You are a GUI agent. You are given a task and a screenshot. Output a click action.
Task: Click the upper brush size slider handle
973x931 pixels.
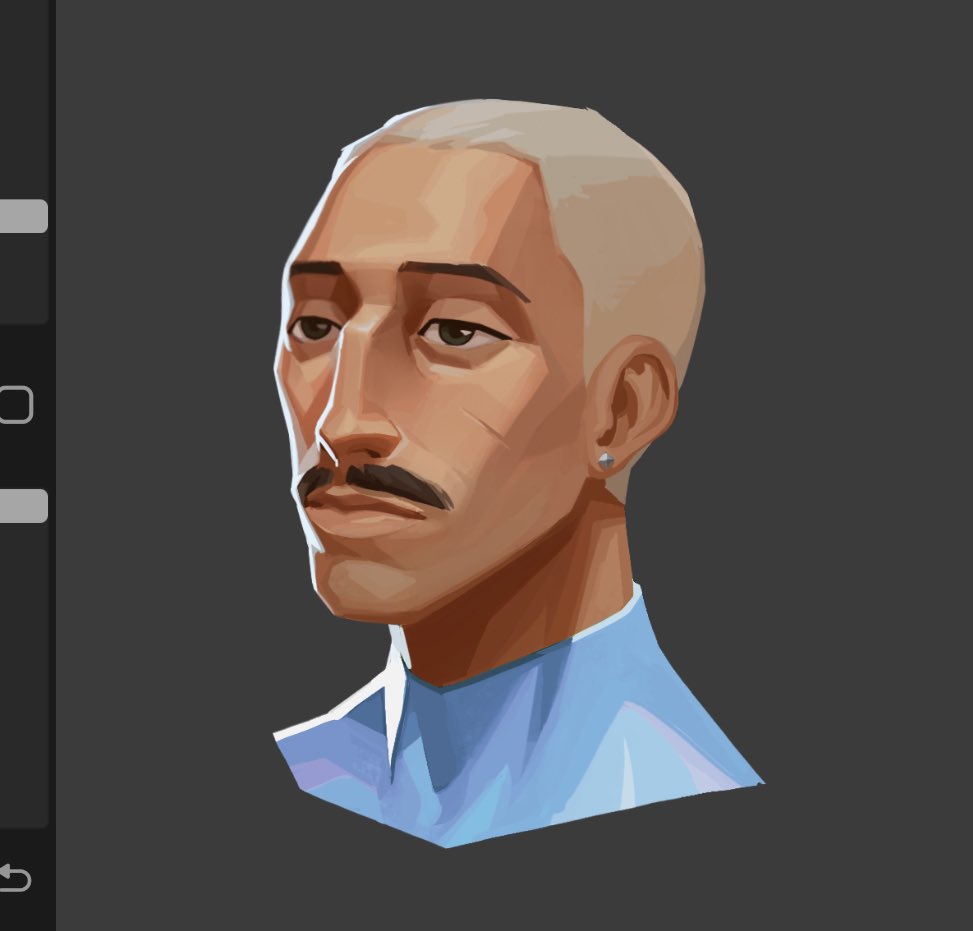(x=23, y=216)
